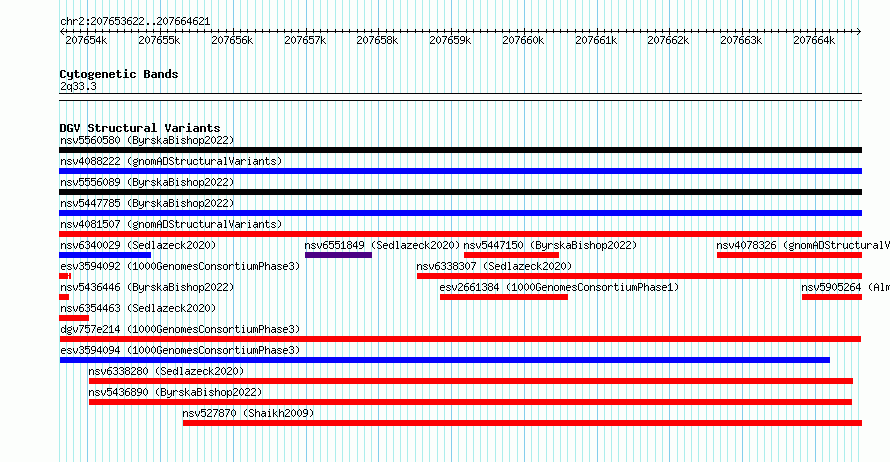This screenshot has width=890, height=462.
Task: Select the blue bar under nsv4088222
Action: pos(460,171)
